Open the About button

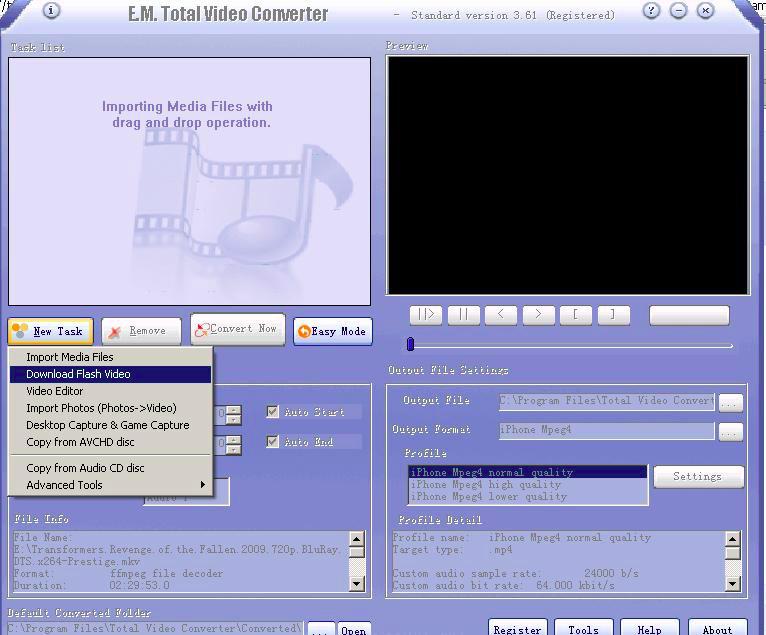point(717,628)
